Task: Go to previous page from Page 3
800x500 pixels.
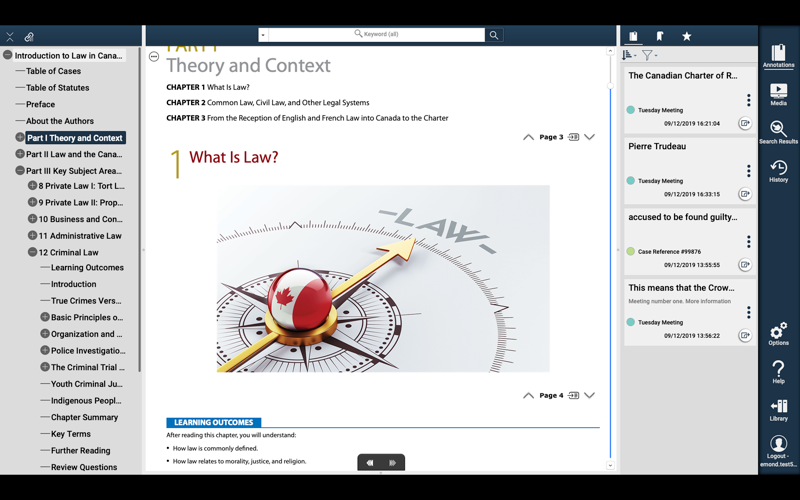Action: click(x=528, y=137)
